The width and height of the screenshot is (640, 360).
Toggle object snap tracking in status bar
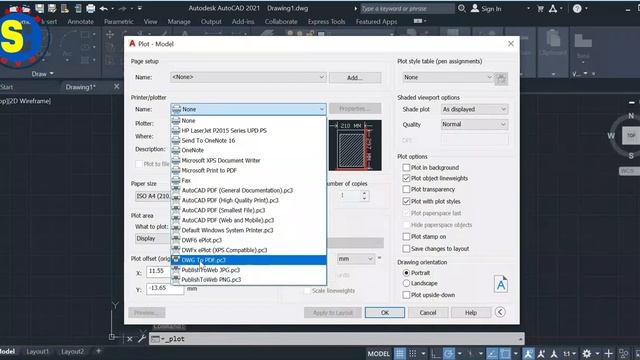tap(492, 353)
